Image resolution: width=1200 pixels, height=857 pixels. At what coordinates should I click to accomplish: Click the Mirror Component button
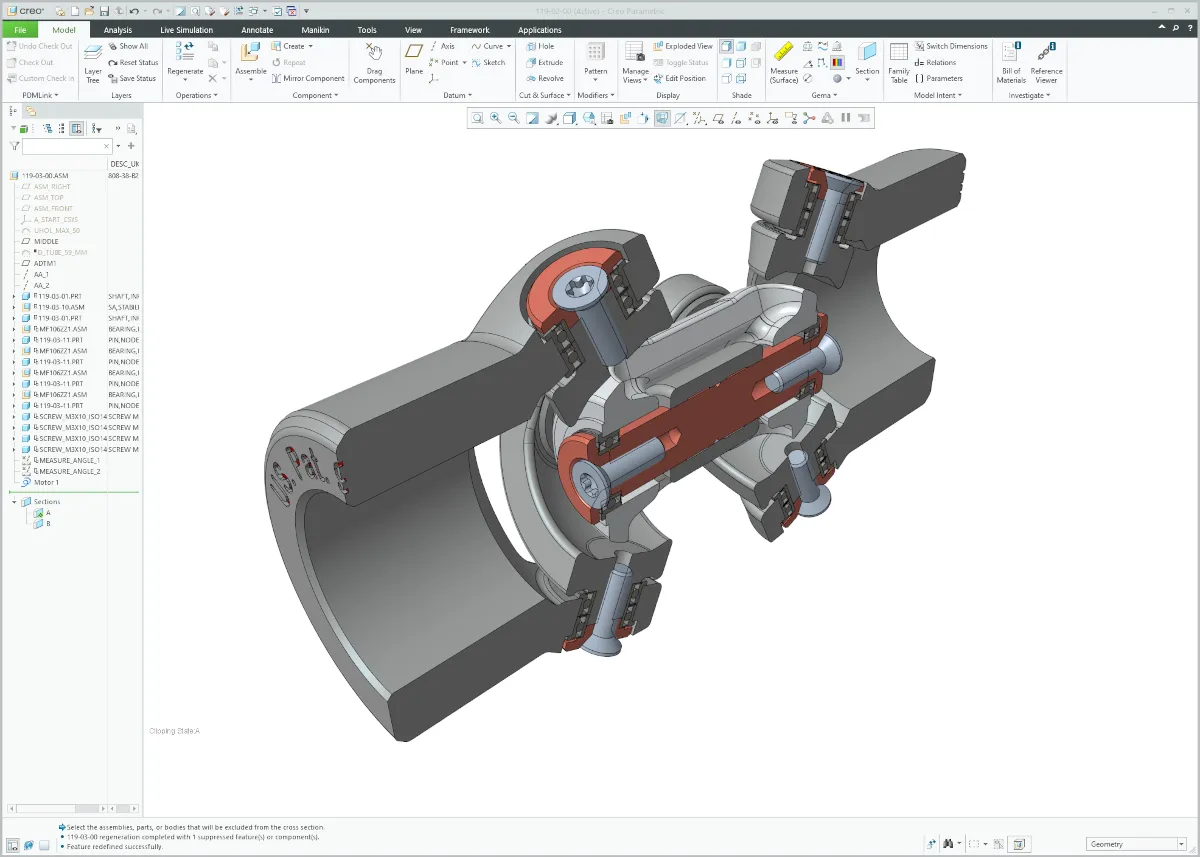click(x=307, y=78)
